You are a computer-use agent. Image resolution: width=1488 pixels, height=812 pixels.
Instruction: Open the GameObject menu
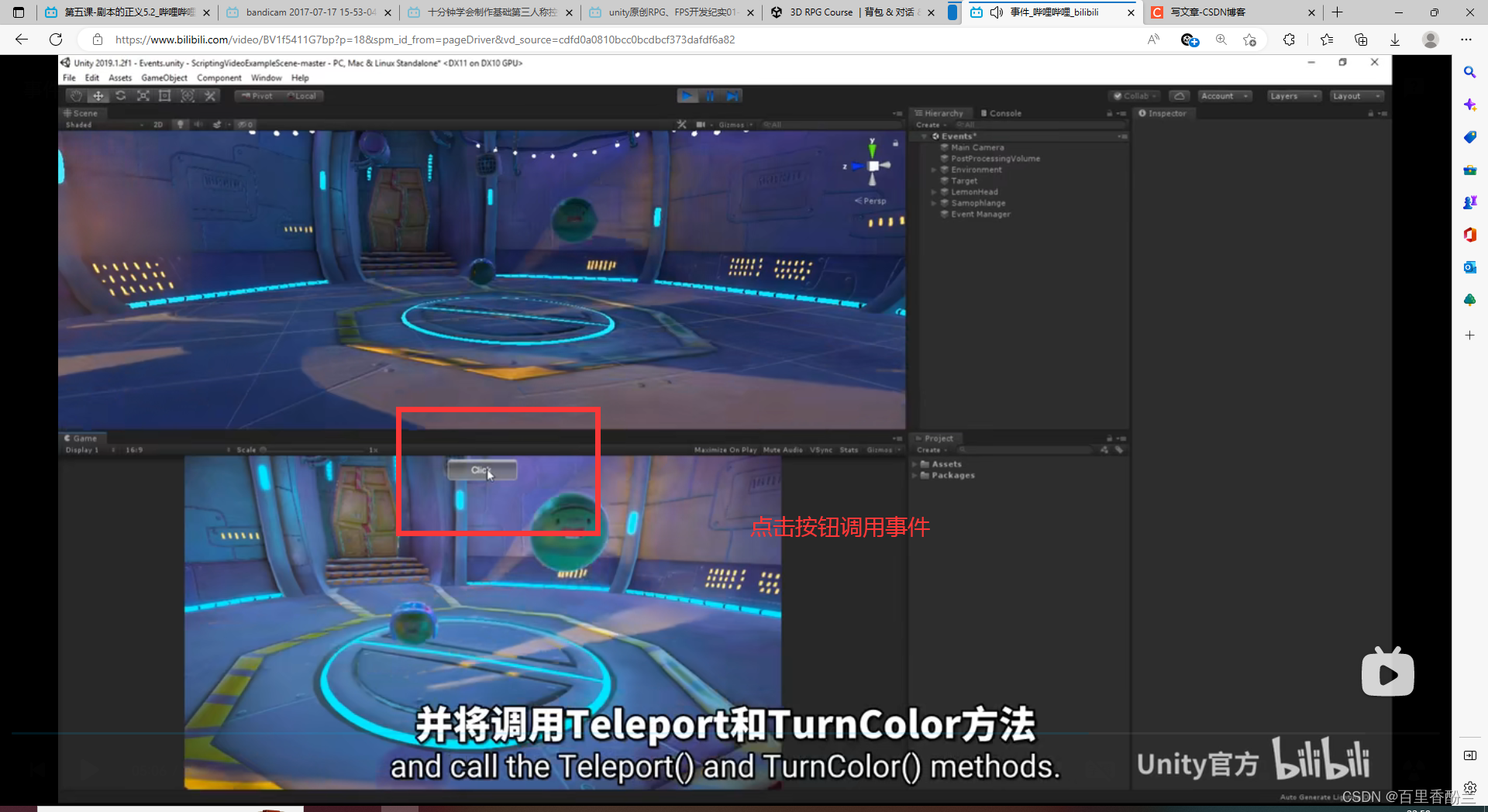click(164, 78)
